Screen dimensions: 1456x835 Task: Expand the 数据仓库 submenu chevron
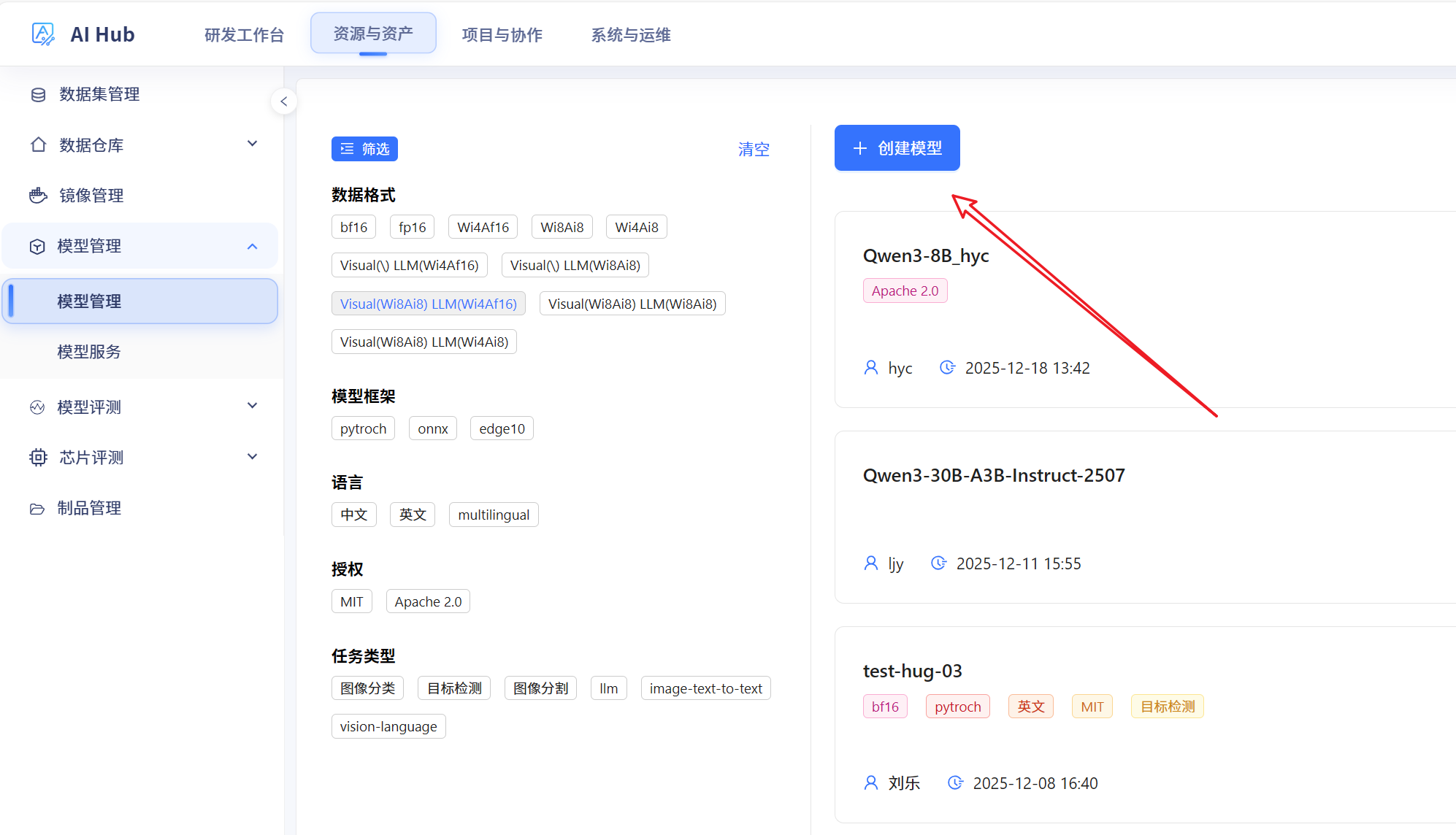pos(253,144)
